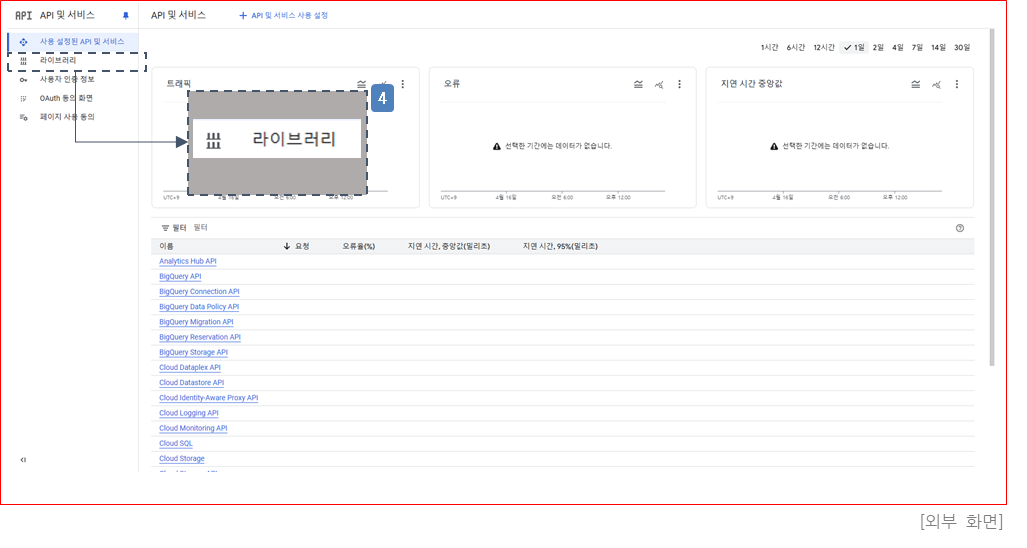Open 라이브러리 in the sidebar
This screenshot has height=548, width=1027.
click(58, 60)
